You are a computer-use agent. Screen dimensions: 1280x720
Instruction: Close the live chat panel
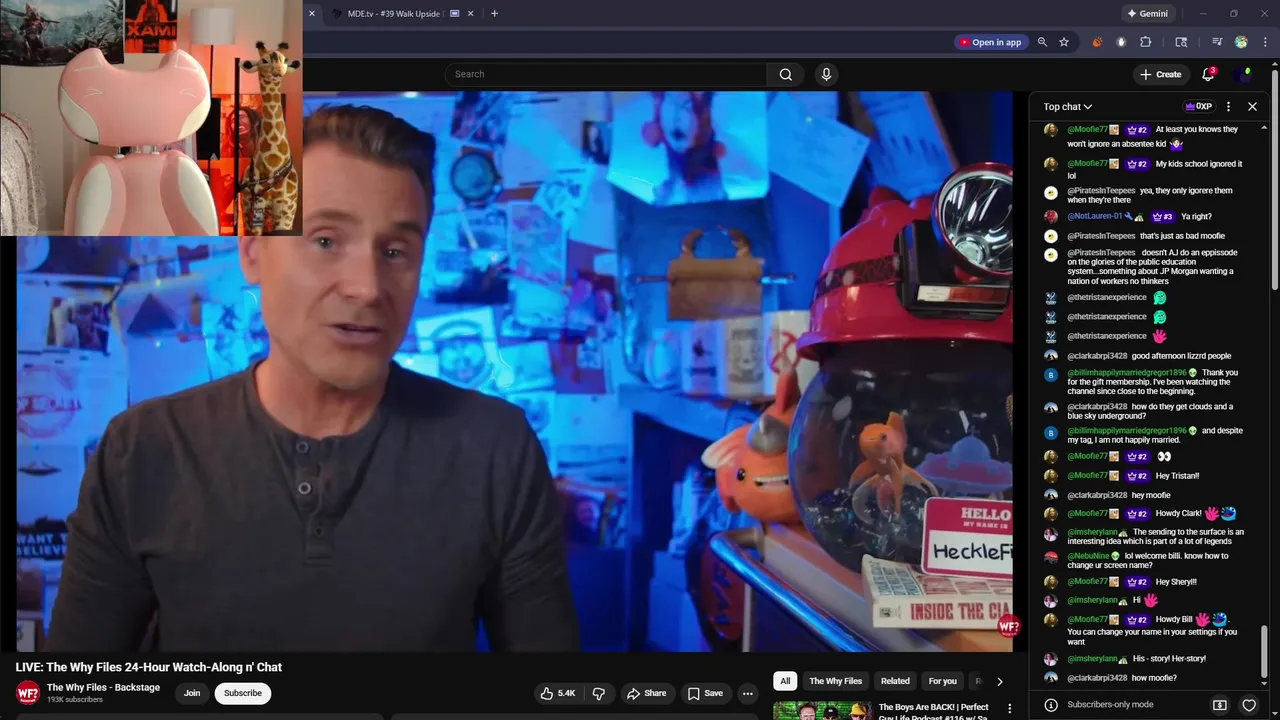pos(1252,106)
